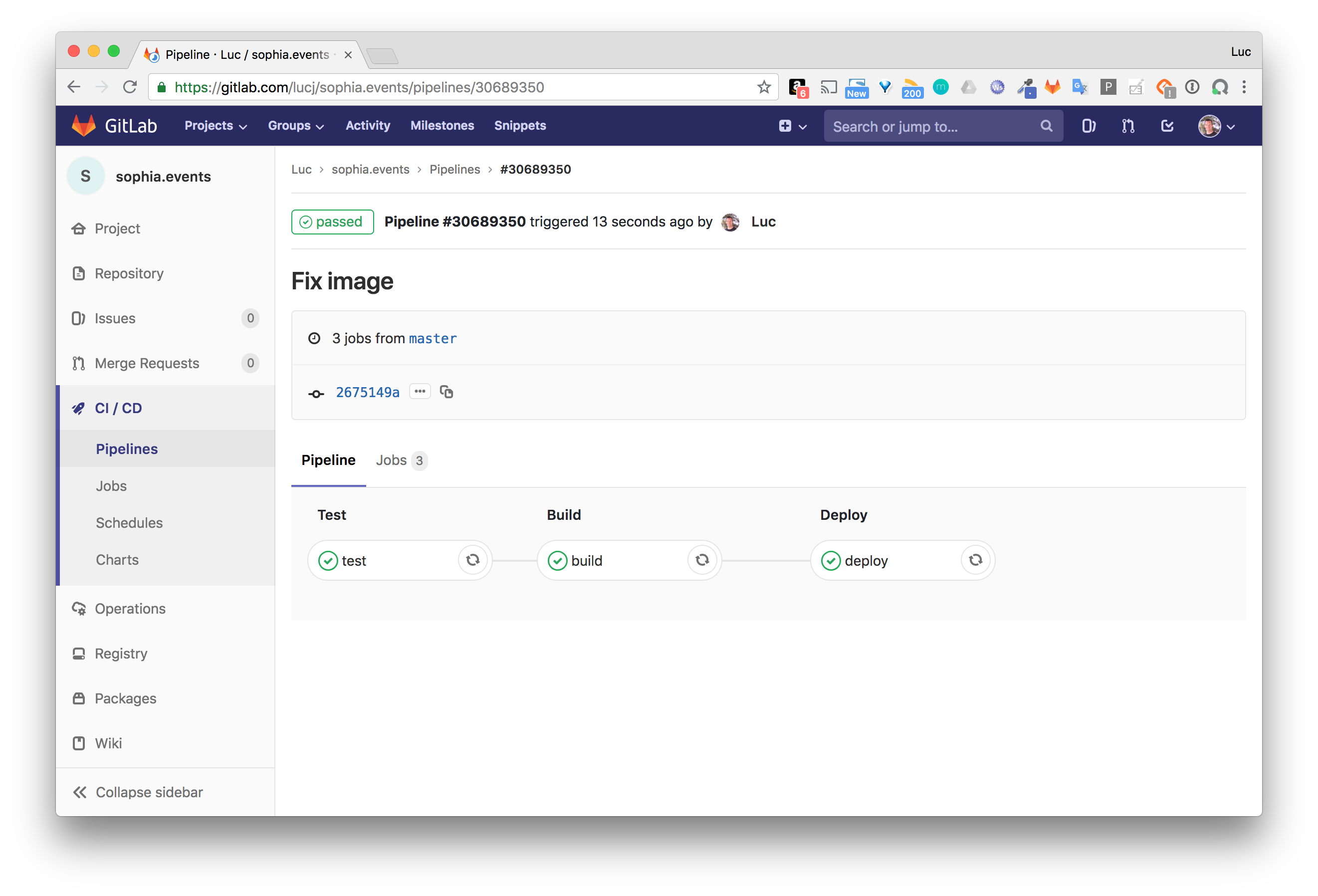
Task: Expand the new item plus dropdown
Action: [792, 126]
